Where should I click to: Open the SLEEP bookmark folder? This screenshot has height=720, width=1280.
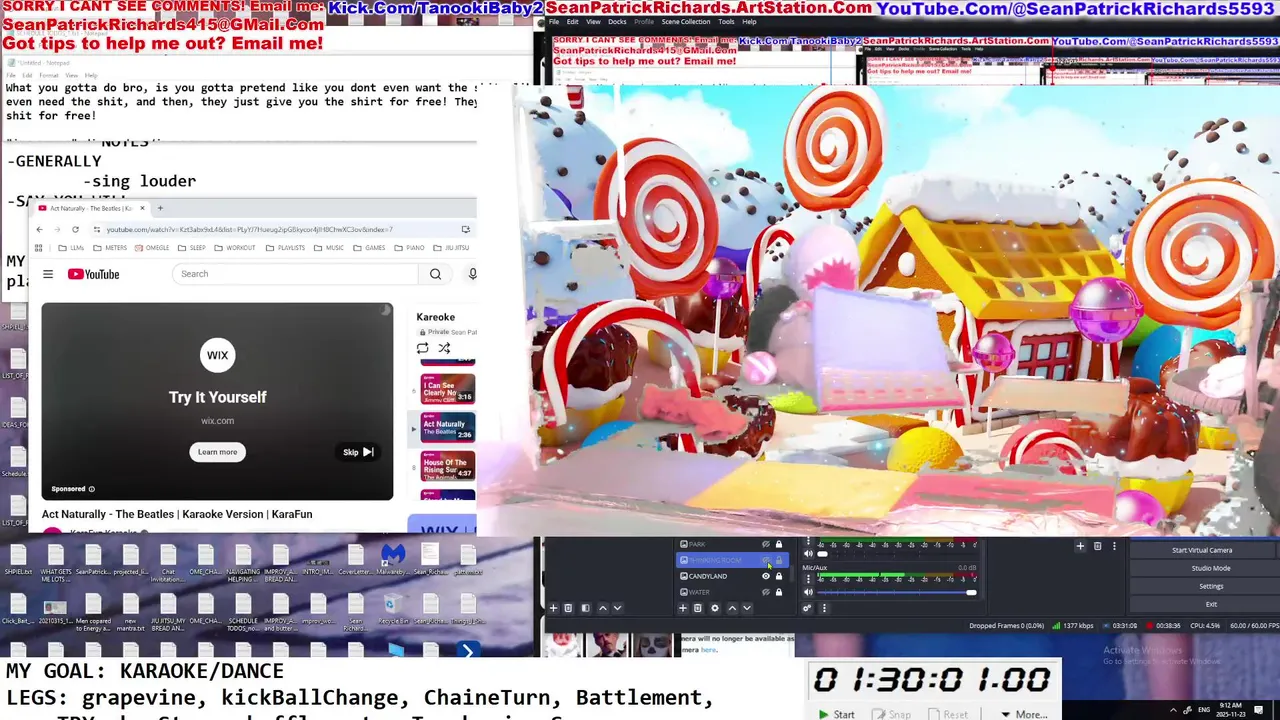point(191,248)
